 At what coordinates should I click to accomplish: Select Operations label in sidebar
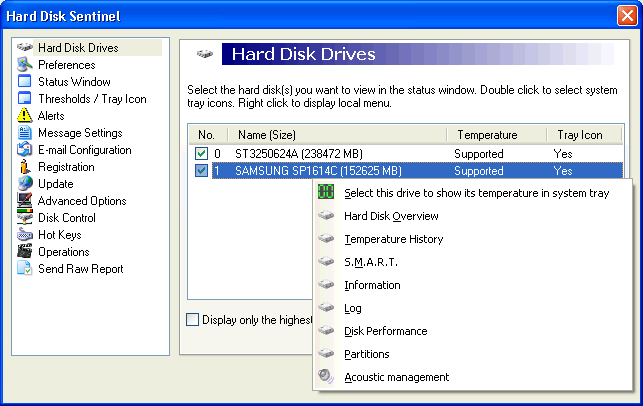pyautogui.click(x=64, y=252)
